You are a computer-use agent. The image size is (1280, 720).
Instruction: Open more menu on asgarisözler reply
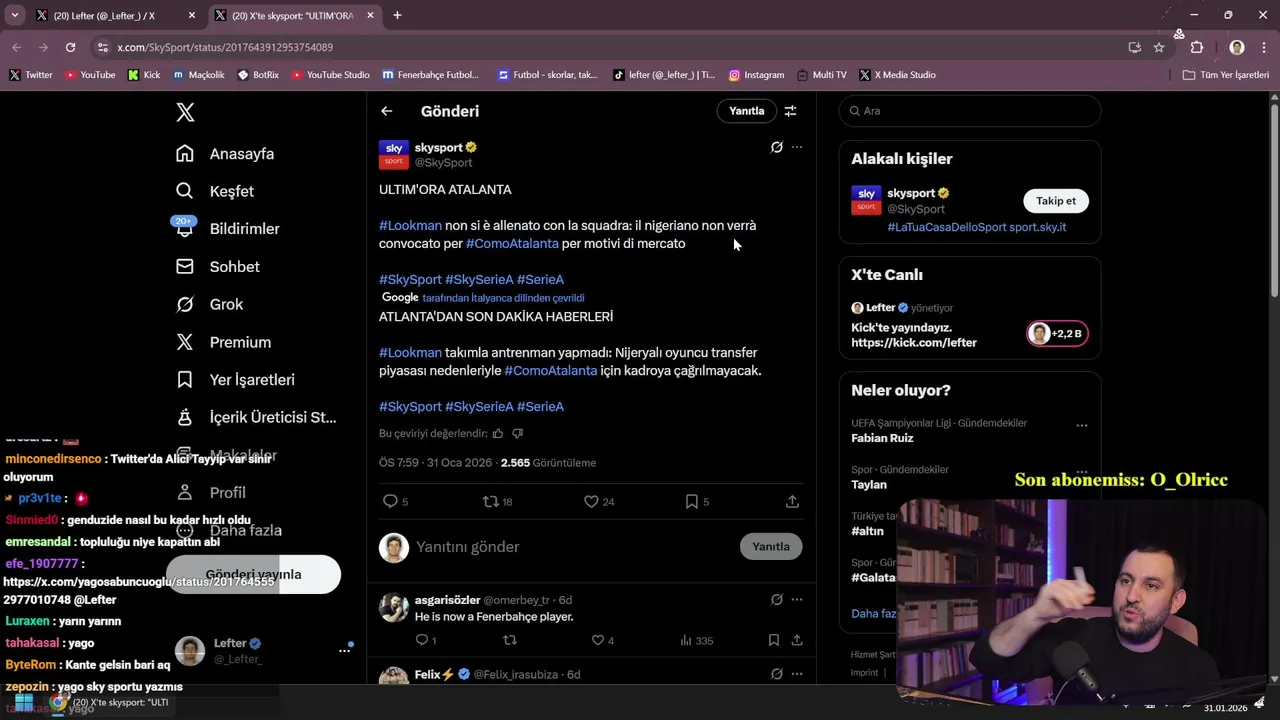point(797,600)
